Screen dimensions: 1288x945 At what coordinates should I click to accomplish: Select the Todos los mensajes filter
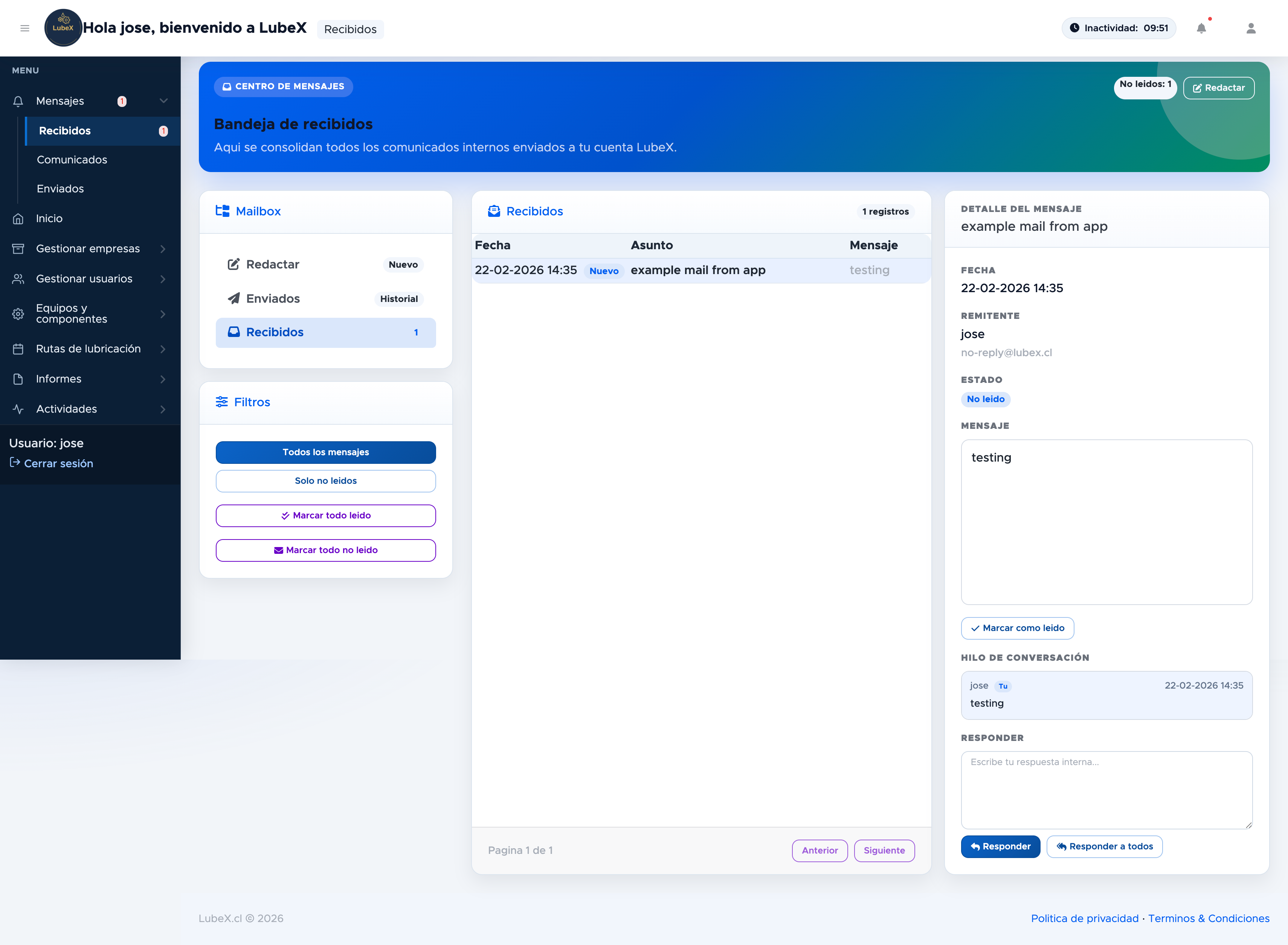(325, 452)
